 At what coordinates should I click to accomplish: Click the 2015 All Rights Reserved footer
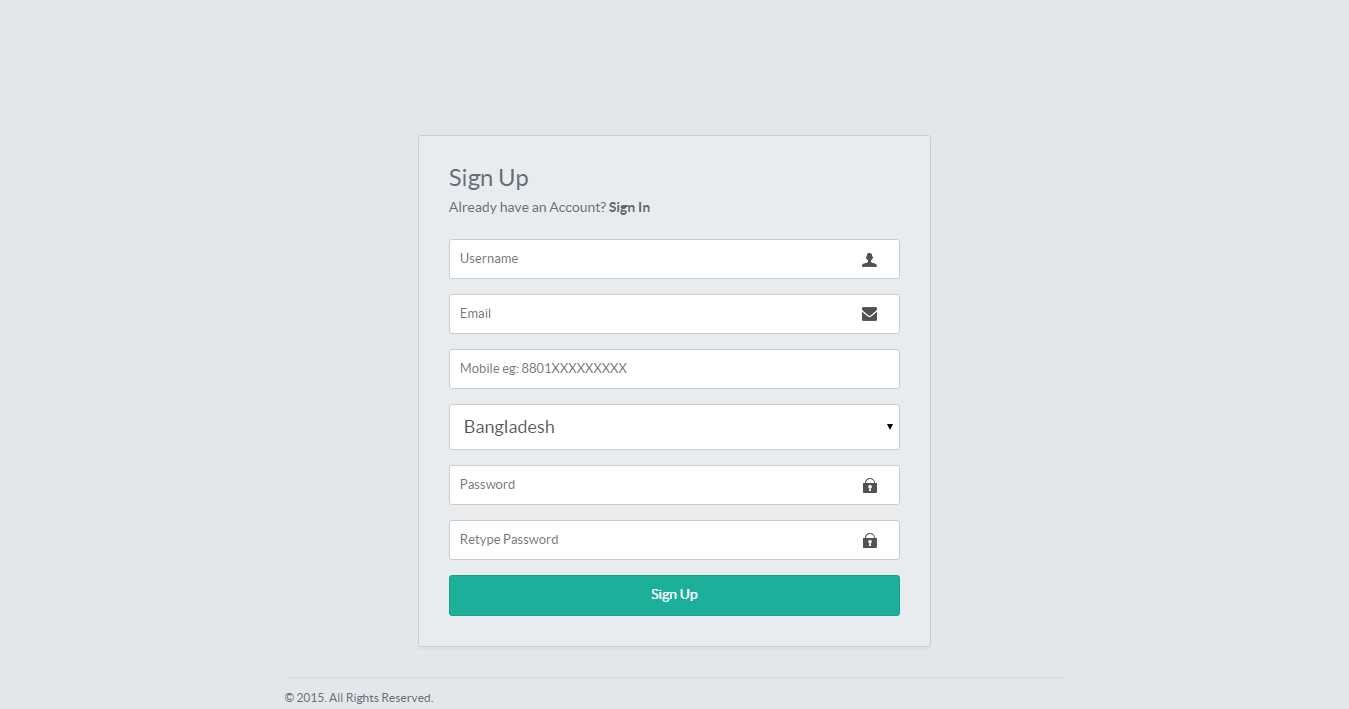(x=358, y=698)
